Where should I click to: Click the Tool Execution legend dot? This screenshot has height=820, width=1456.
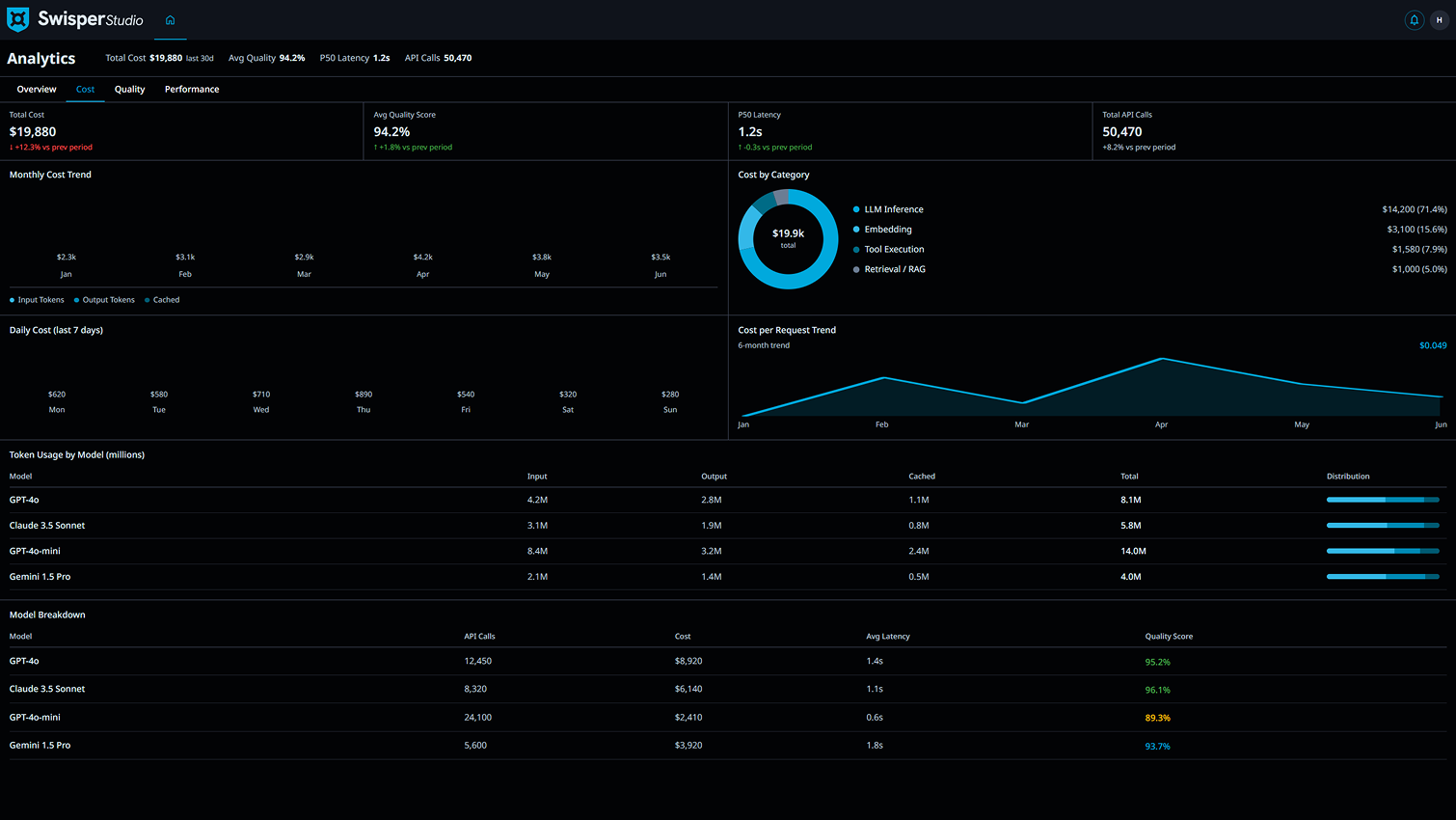[x=857, y=249]
